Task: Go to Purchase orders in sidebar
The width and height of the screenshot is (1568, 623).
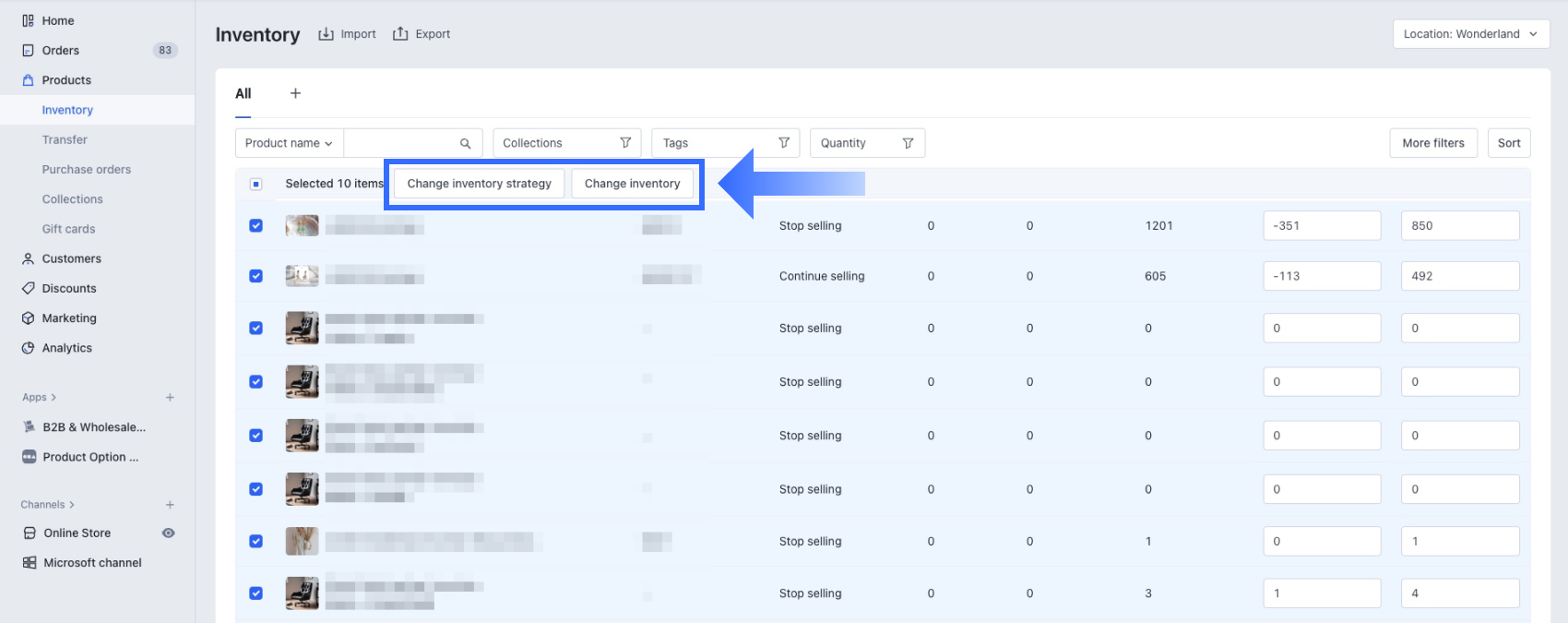Action: 87,170
